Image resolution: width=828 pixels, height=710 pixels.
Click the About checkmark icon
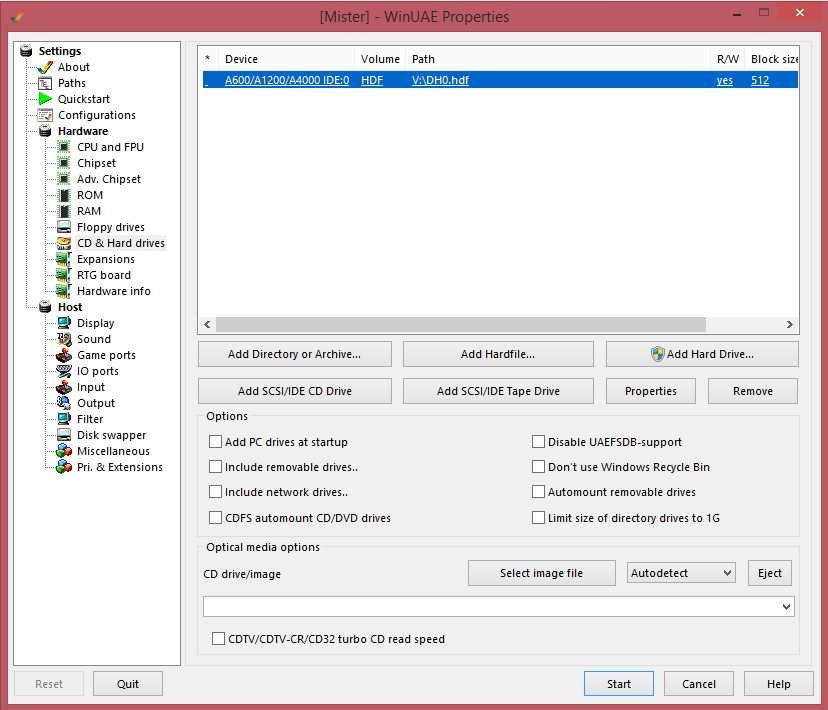pyautogui.click(x=45, y=68)
